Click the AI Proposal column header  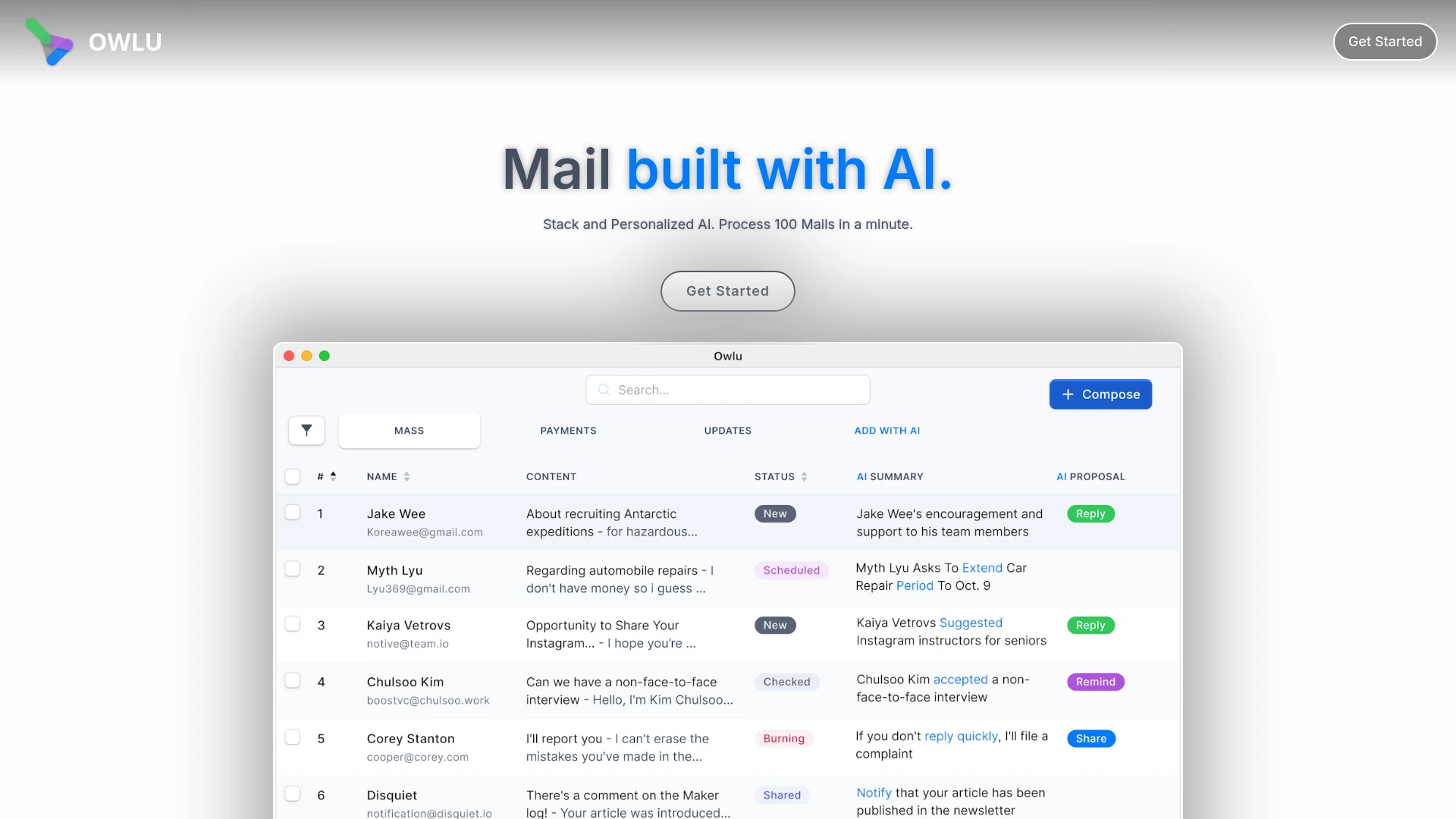tap(1090, 476)
